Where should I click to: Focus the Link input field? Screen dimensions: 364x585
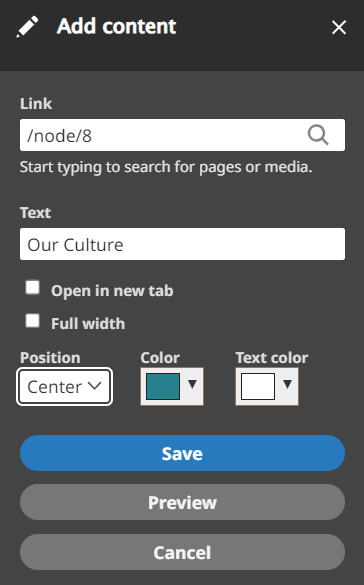pos(182,135)
